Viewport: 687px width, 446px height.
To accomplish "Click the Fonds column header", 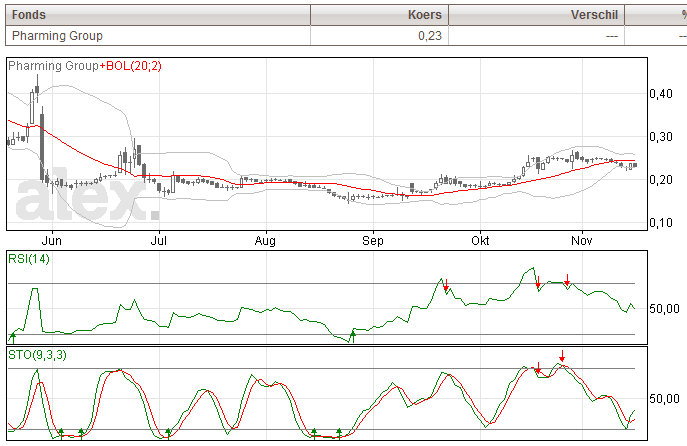I will point(158,15).
